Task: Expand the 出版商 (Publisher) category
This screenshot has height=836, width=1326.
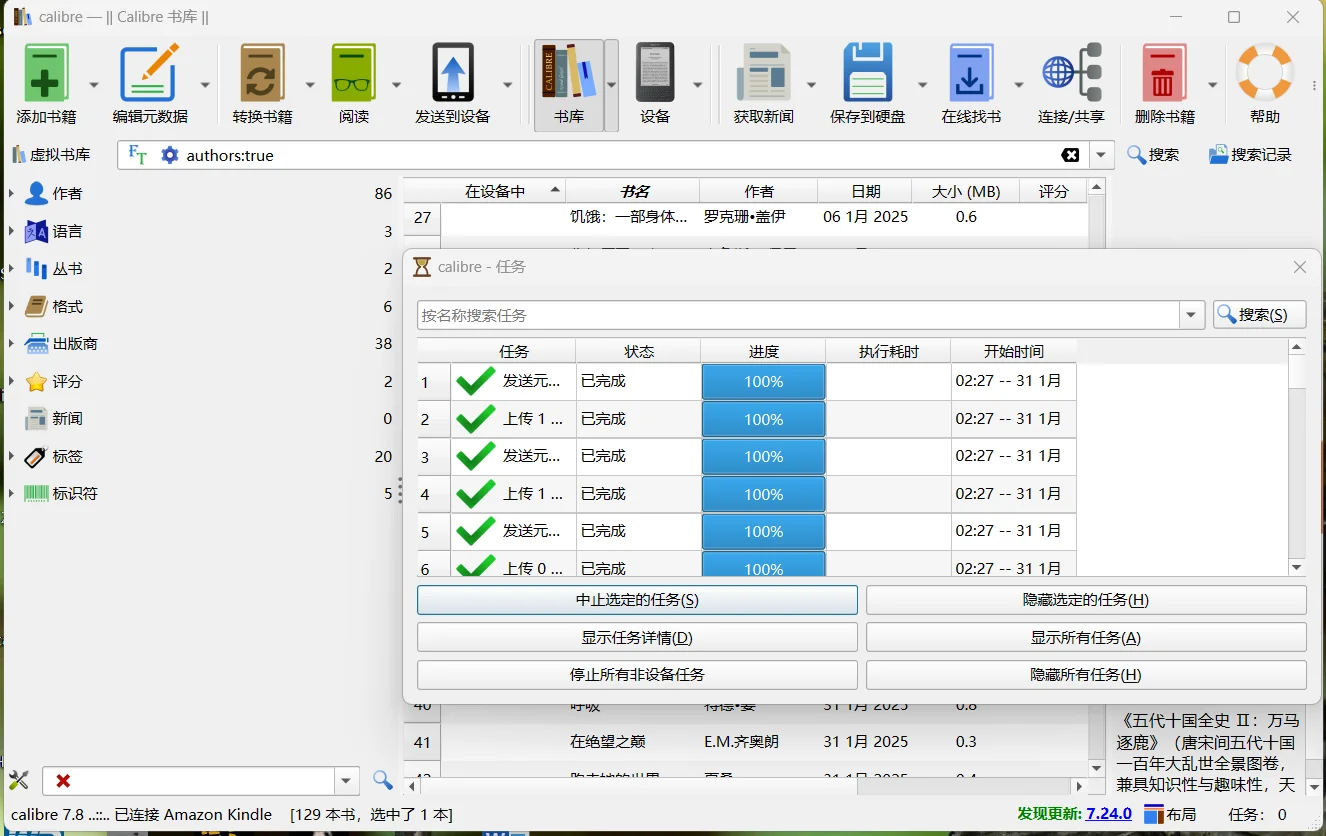Action: 11,343
